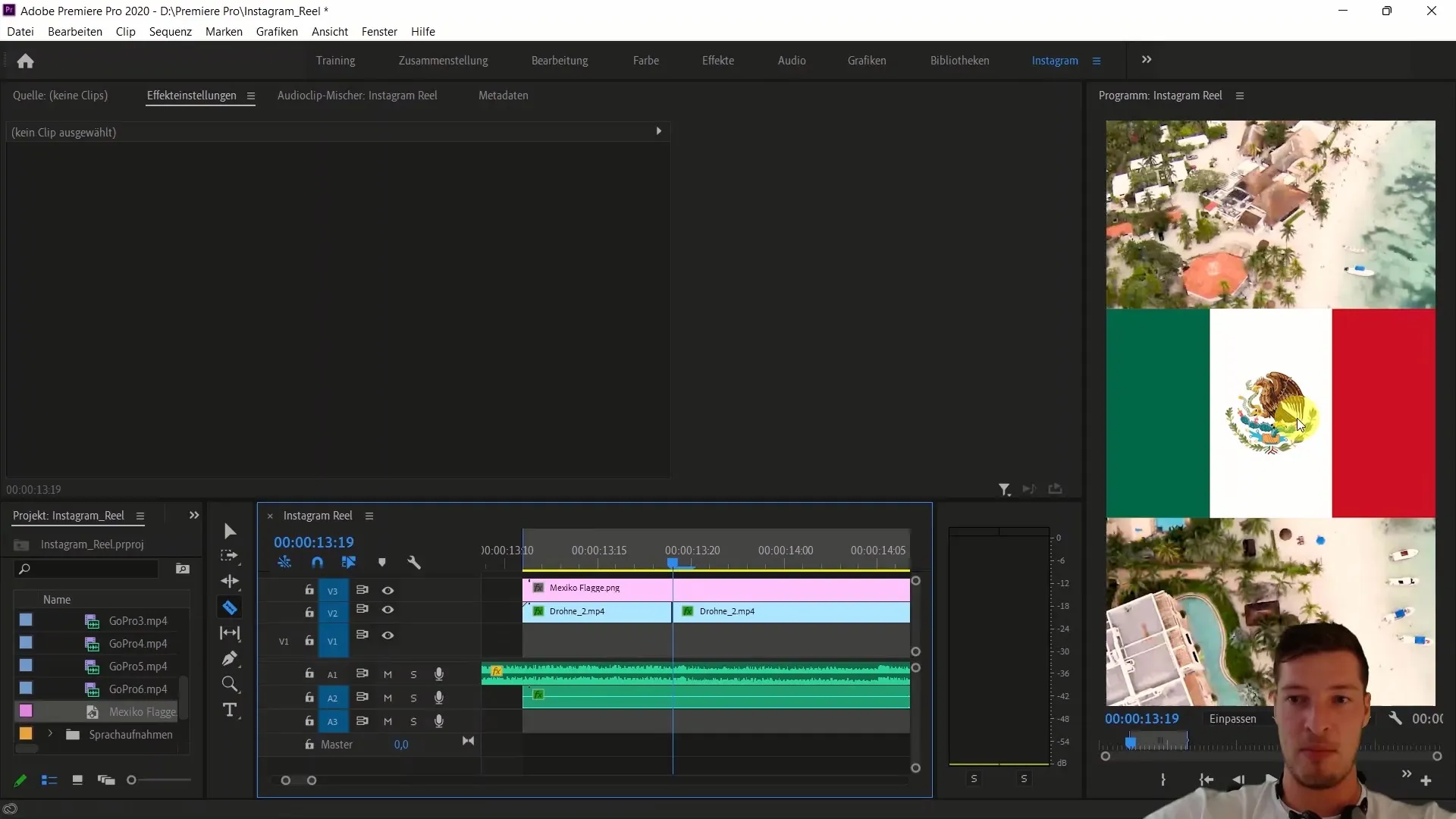Open Einpassen zoom level dropdown
Viewport: 1456px width, 819px height.
click(1240, 718)
